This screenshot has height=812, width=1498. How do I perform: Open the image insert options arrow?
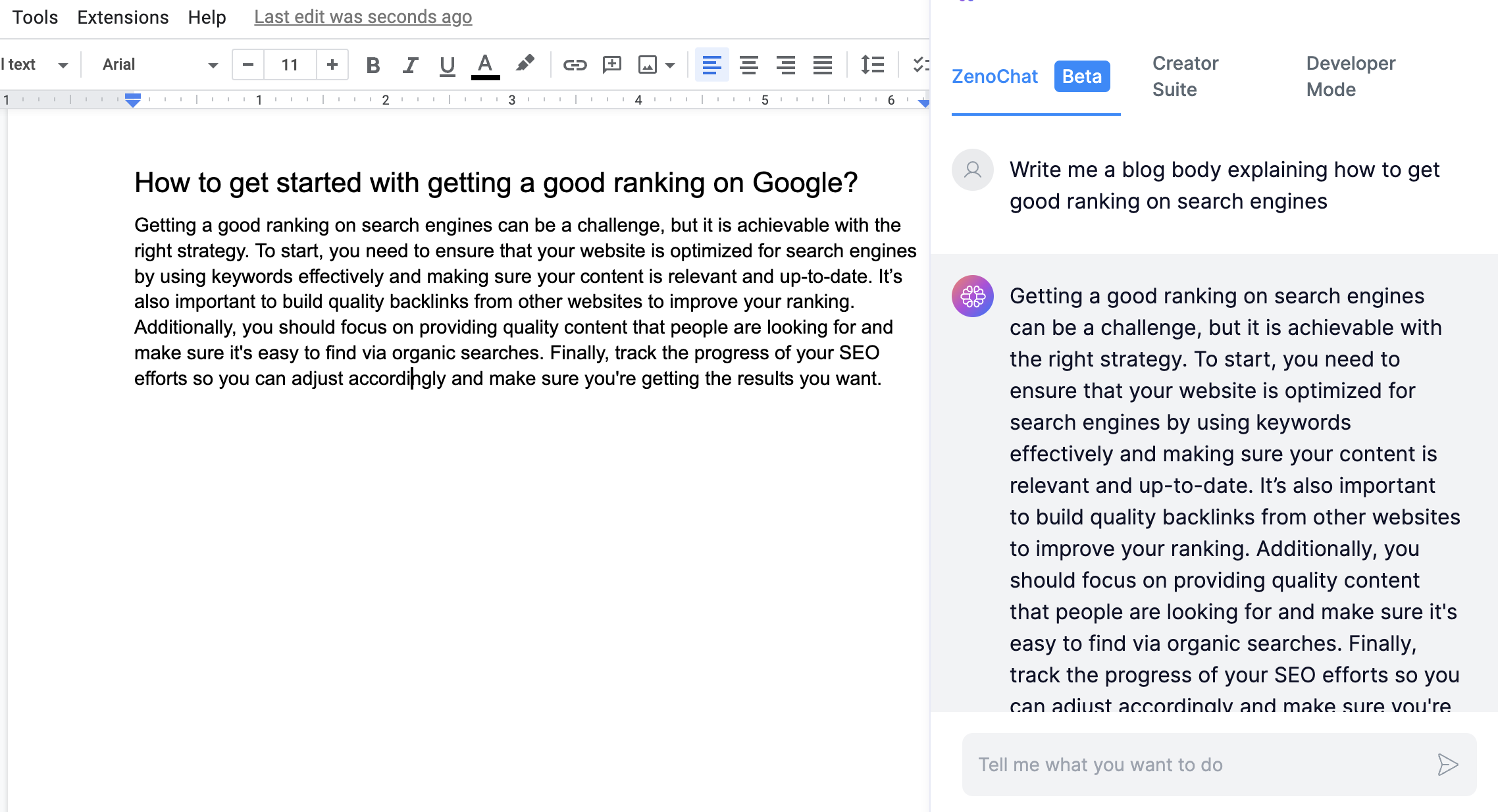(x=669, y=66)
